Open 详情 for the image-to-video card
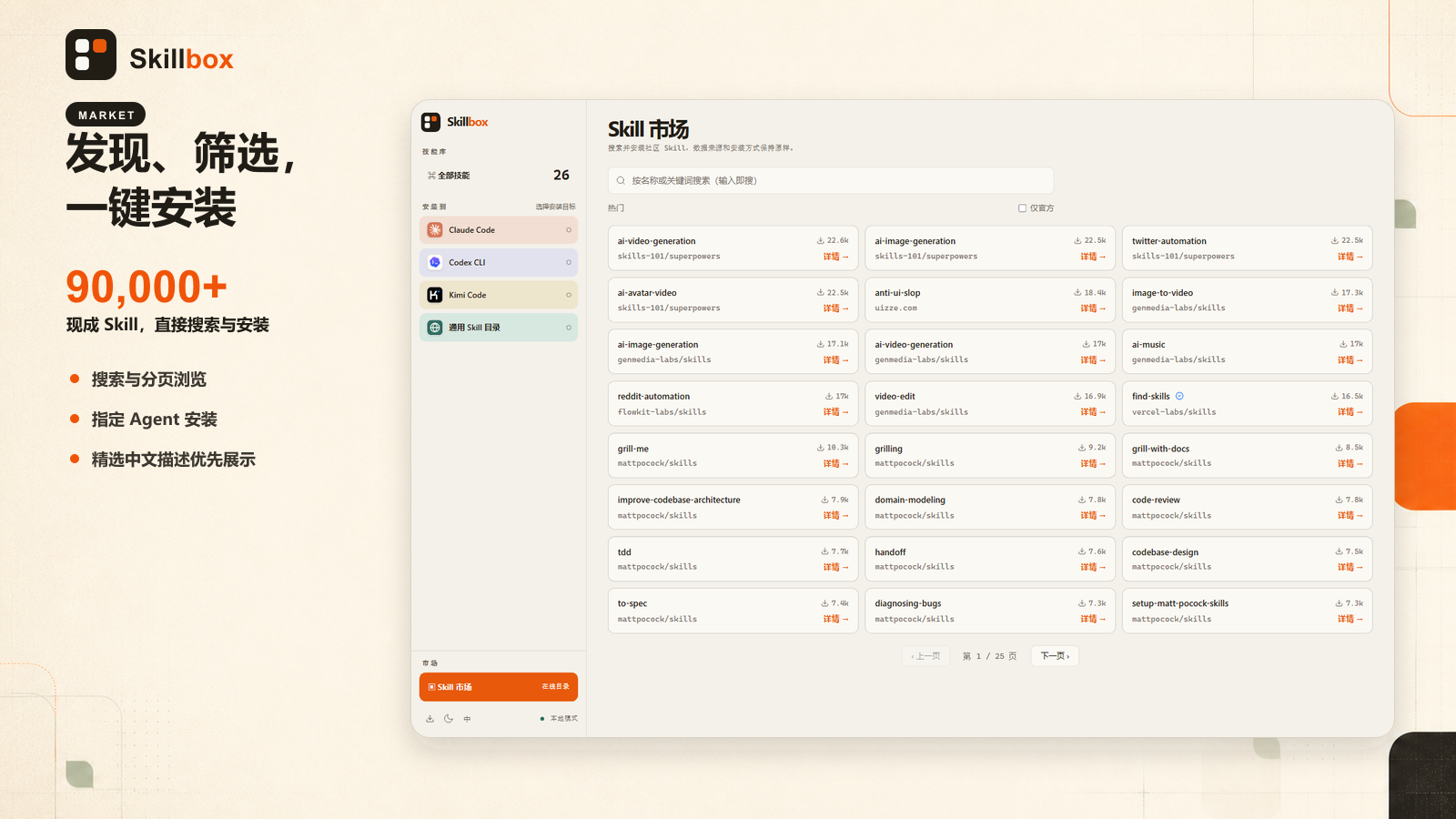Screen dimensions: 1456x819 click(1350, 308)
